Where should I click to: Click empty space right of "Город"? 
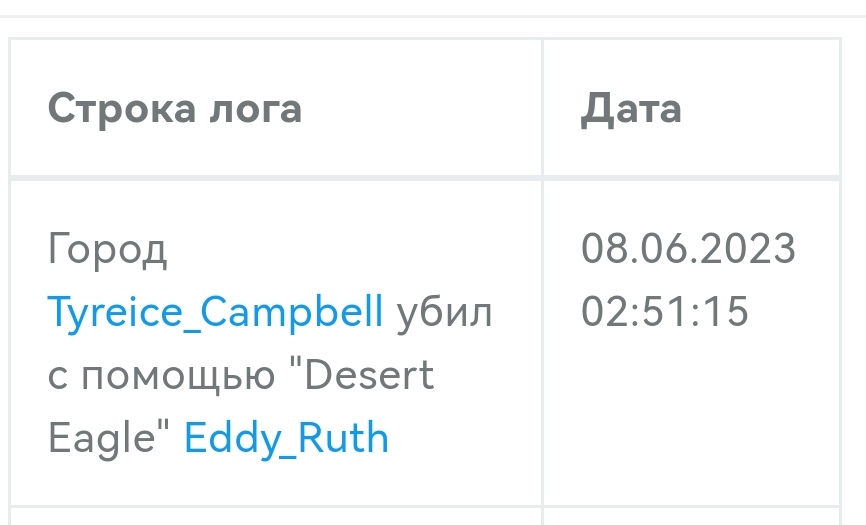[x=350, y=250]
